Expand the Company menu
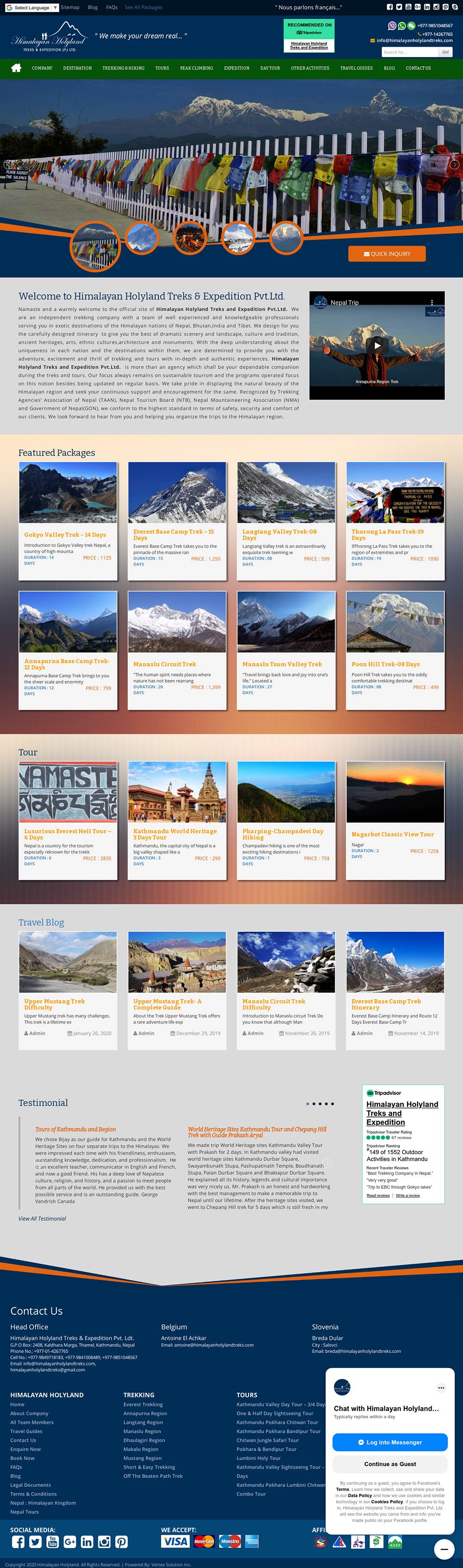 tap(42, 68)
